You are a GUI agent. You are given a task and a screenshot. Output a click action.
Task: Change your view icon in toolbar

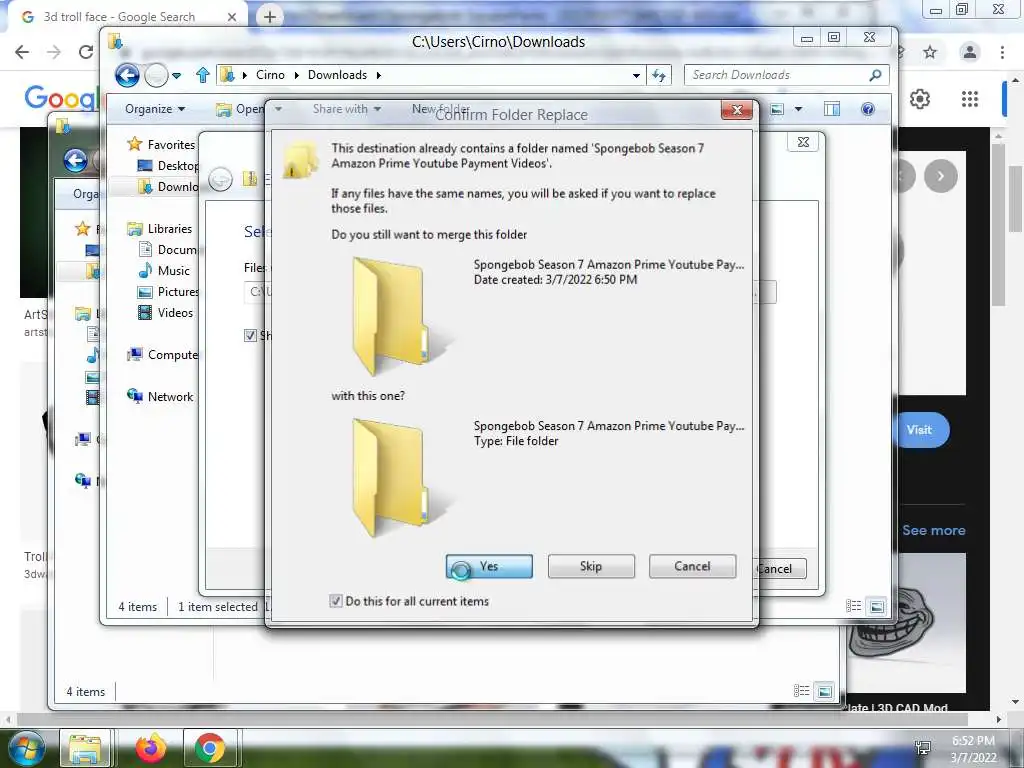click(776, 109)
